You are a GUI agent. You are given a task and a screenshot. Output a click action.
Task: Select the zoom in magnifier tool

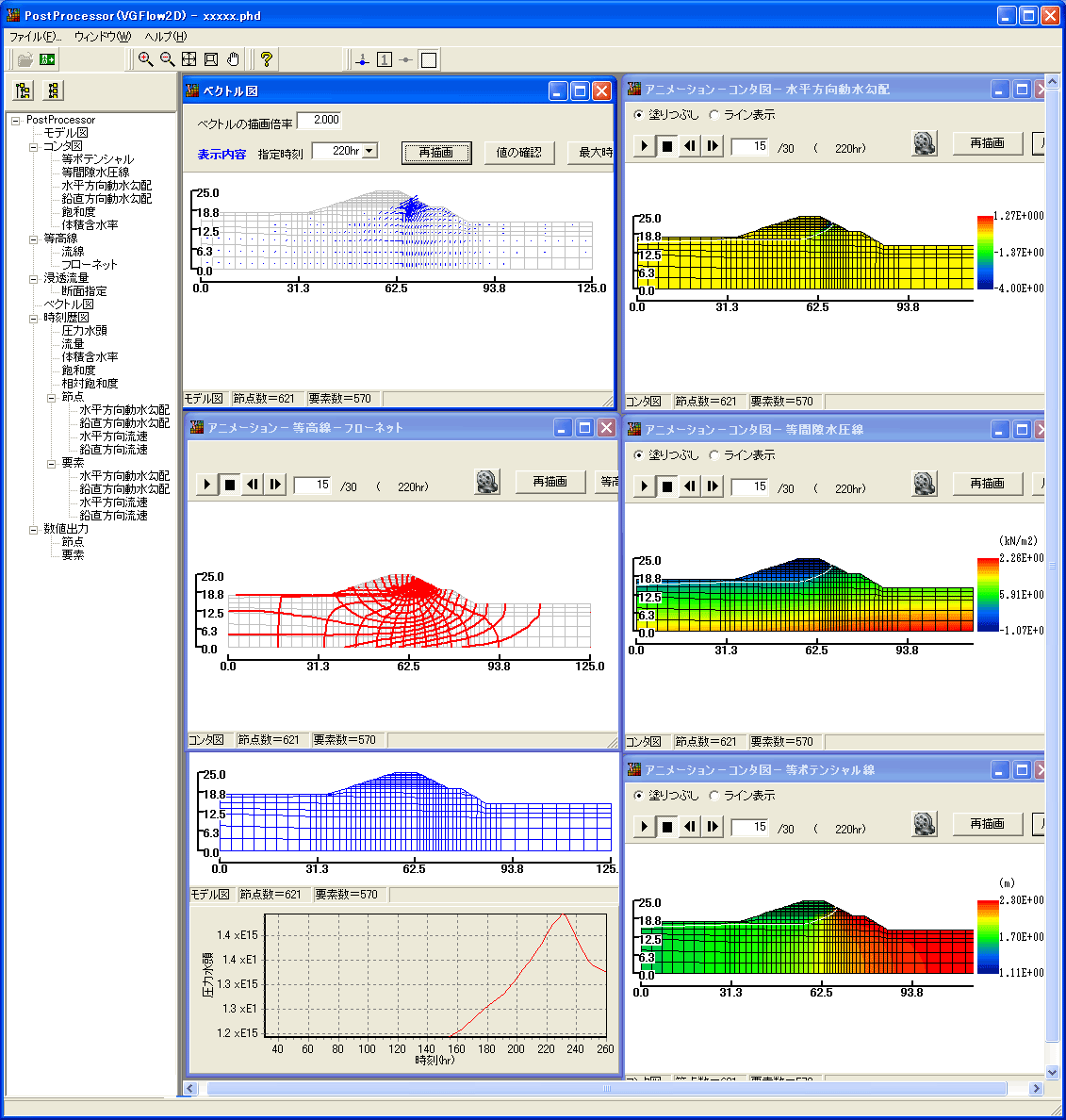pyautogui.click(x=146, y=59)
